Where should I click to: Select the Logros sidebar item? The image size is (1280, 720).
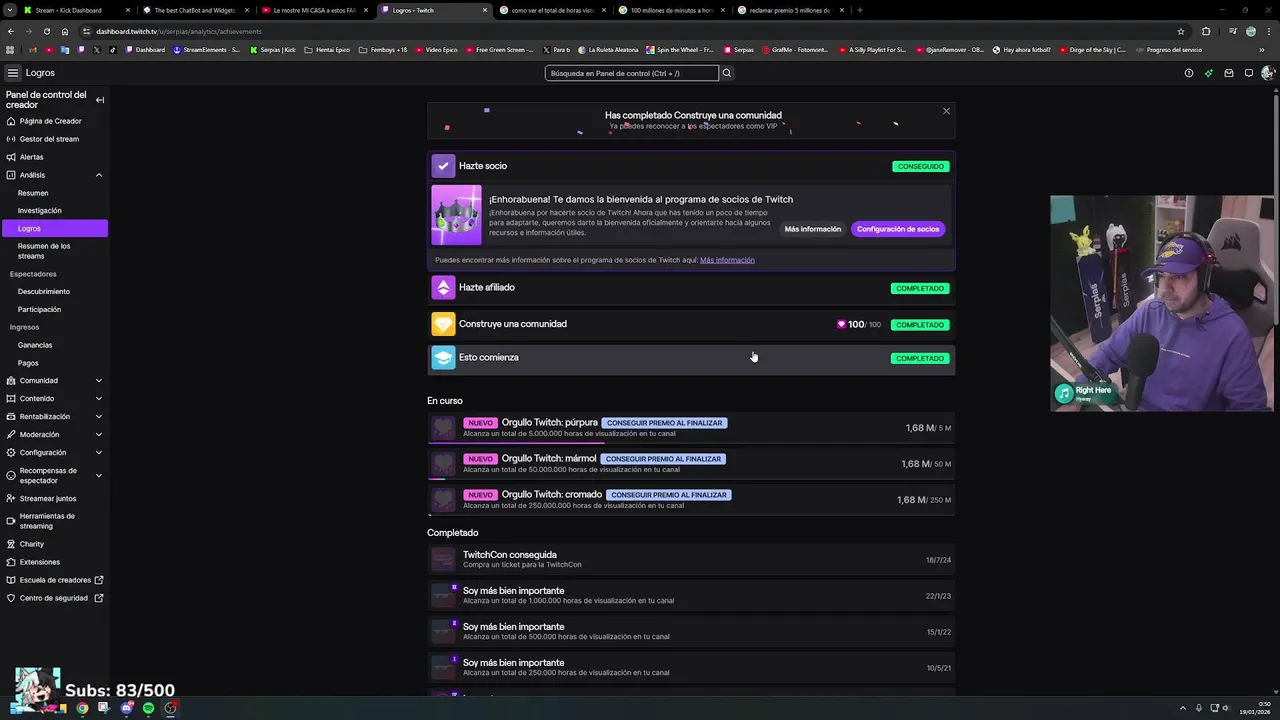(55, 228)
